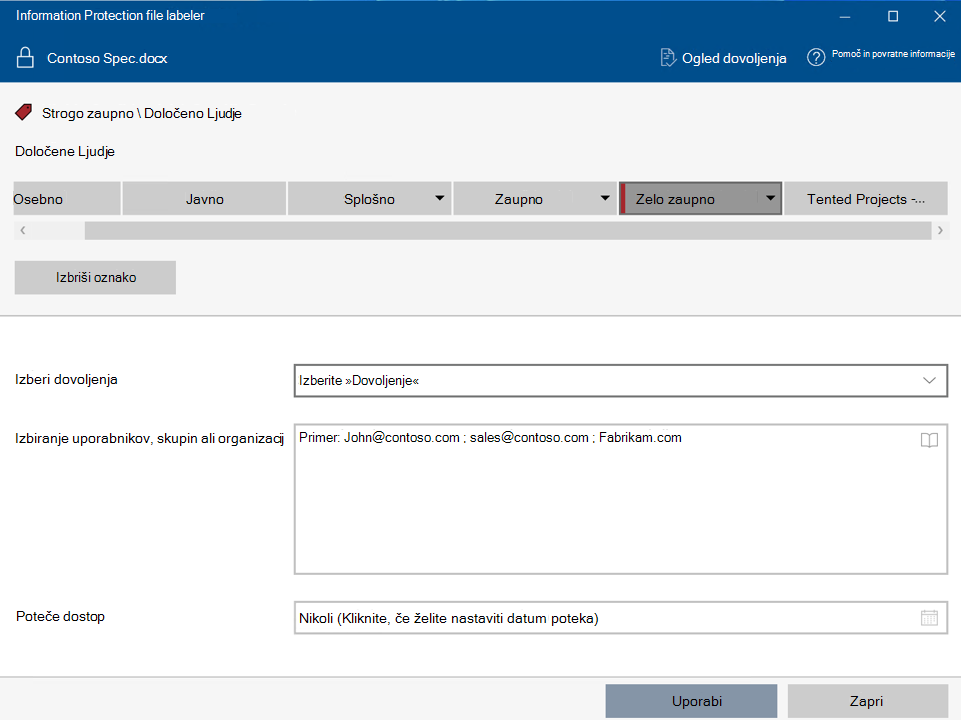Open the calendar icon in Poteče dostop field
The width and height of the screenshot is (961, 720).
[x=929, y=618]
